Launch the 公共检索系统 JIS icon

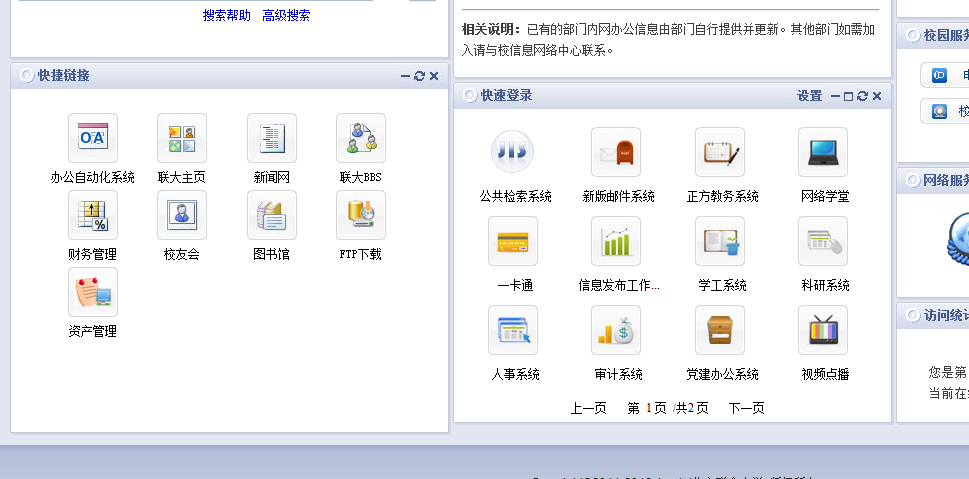coord(512,152)
